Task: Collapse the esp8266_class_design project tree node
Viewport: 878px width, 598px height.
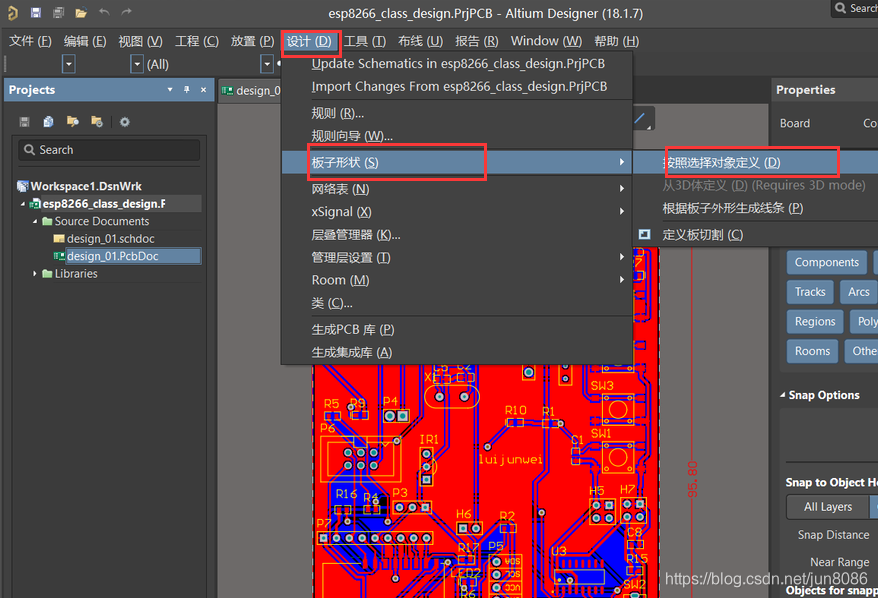Action: tap(23, 204)
